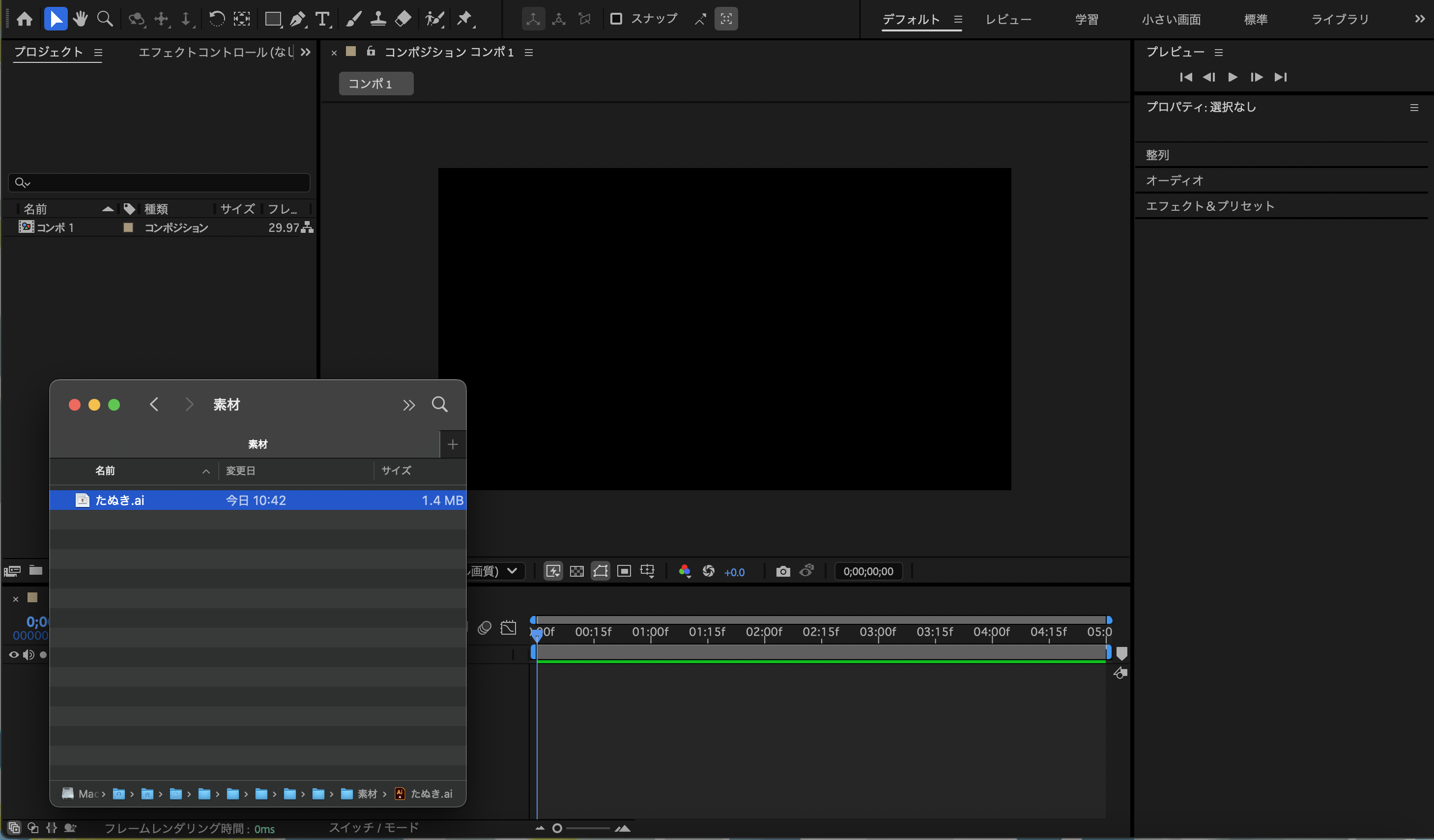Open the show channel color dropdown

685,571
